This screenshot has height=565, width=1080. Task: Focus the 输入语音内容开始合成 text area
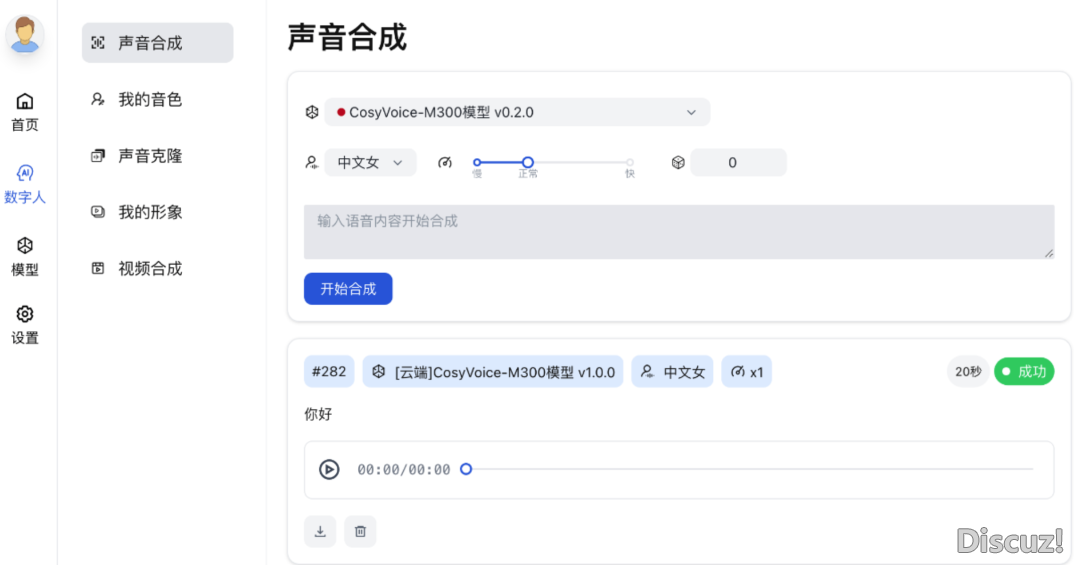678,232
